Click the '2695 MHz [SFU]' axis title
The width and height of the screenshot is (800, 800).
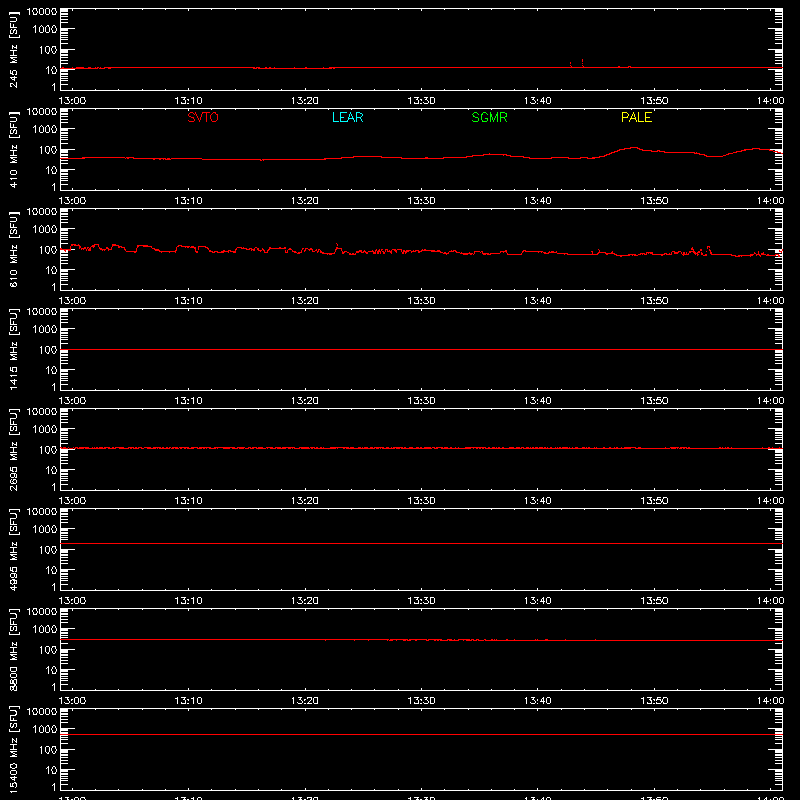14,449
